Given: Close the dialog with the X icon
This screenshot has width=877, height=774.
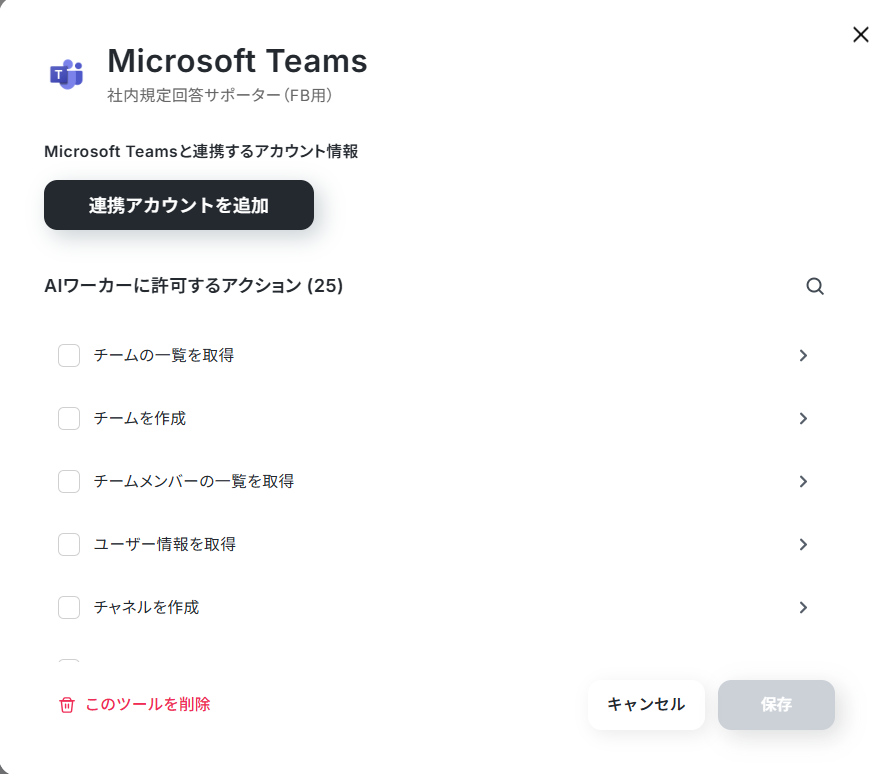Looking at the screenshot, I should point(860,35).
